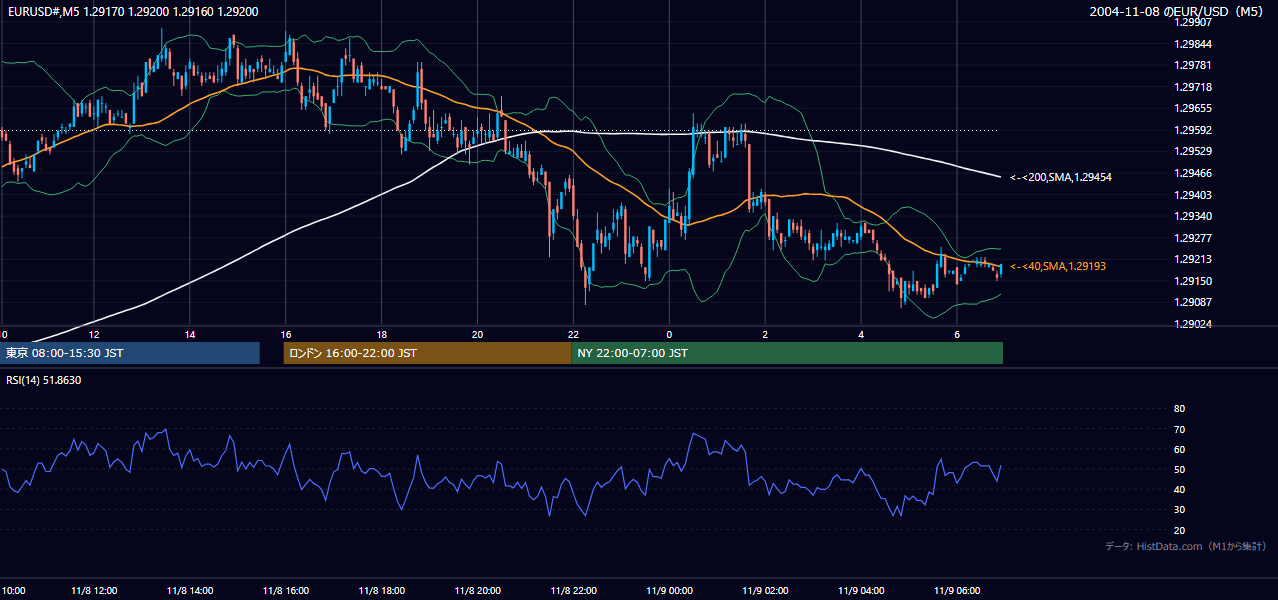Image resolution: width=1278 pixels, height=600 pixels.
Task: Click hour label 6 under the price chart
Action: pyautogui.click(x=957, y=334)
